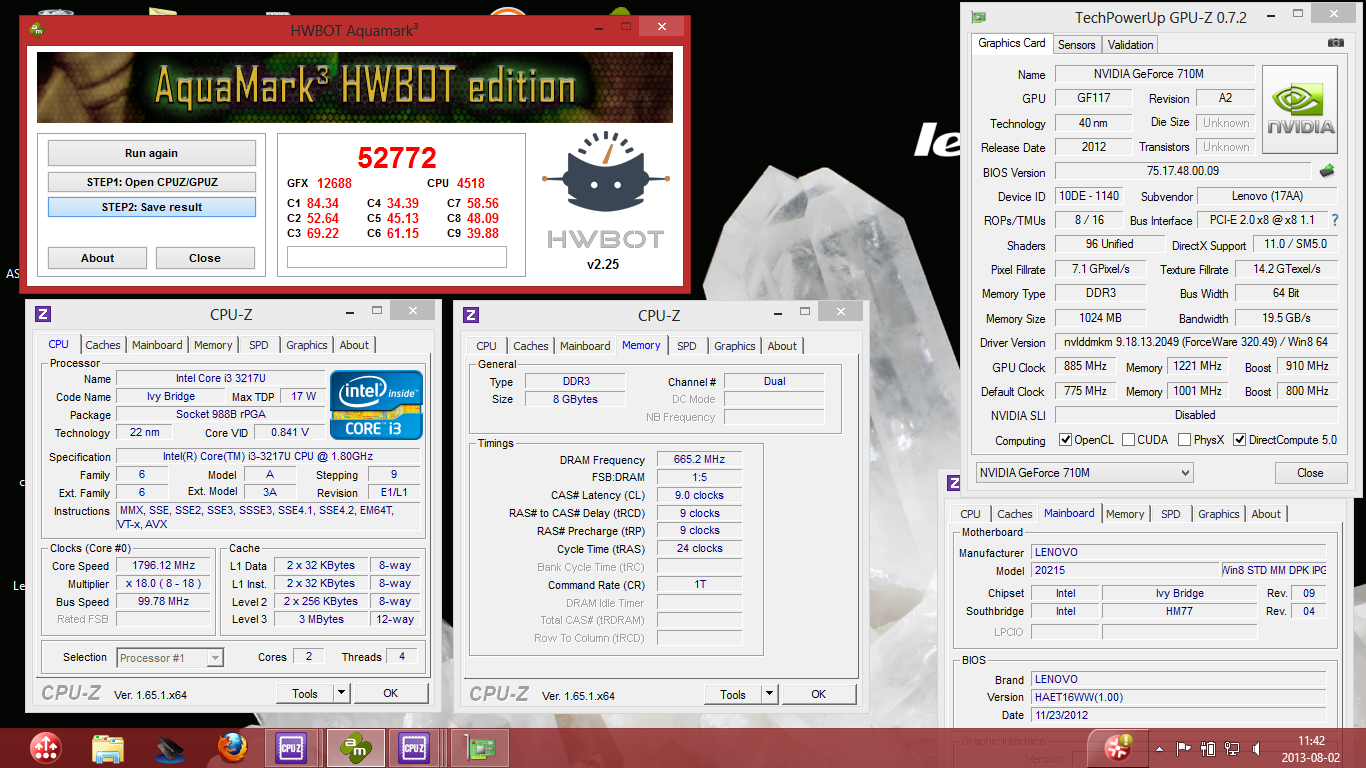Click the GPU Name field NVIDIA GeForce 710M
This screenshot has width=1366, height=768.
tap(1155, 74)
